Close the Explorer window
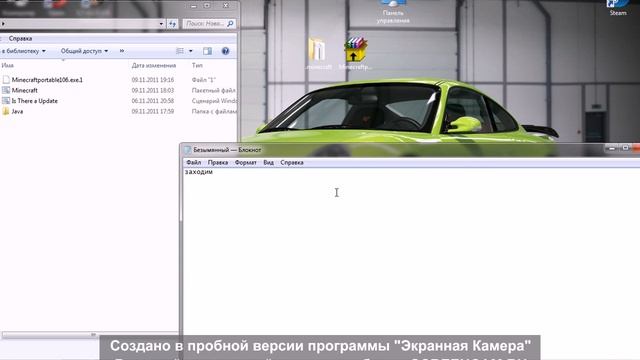This screenshot has width=640, height=360. pyautogui.click(x=226, y=6)
